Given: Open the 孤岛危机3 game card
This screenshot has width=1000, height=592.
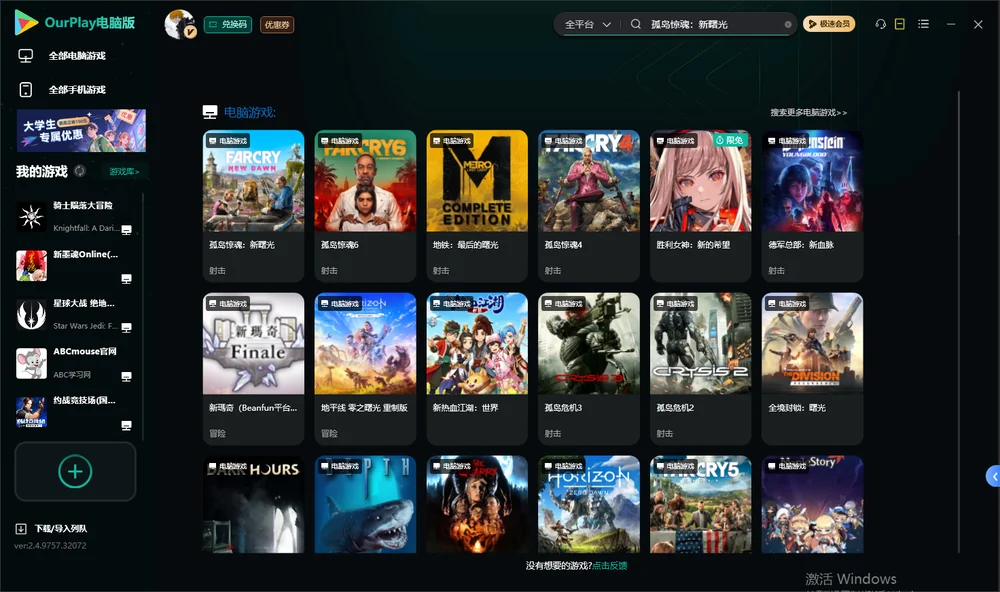Looking at the screenshot, I should pos(589,368).
